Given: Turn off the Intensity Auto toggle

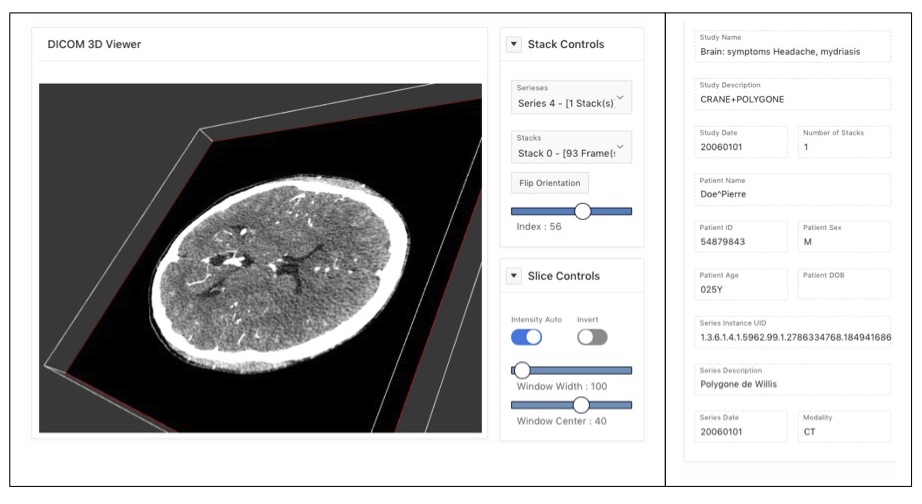Looking at the screenshot, I should point(526,337).
